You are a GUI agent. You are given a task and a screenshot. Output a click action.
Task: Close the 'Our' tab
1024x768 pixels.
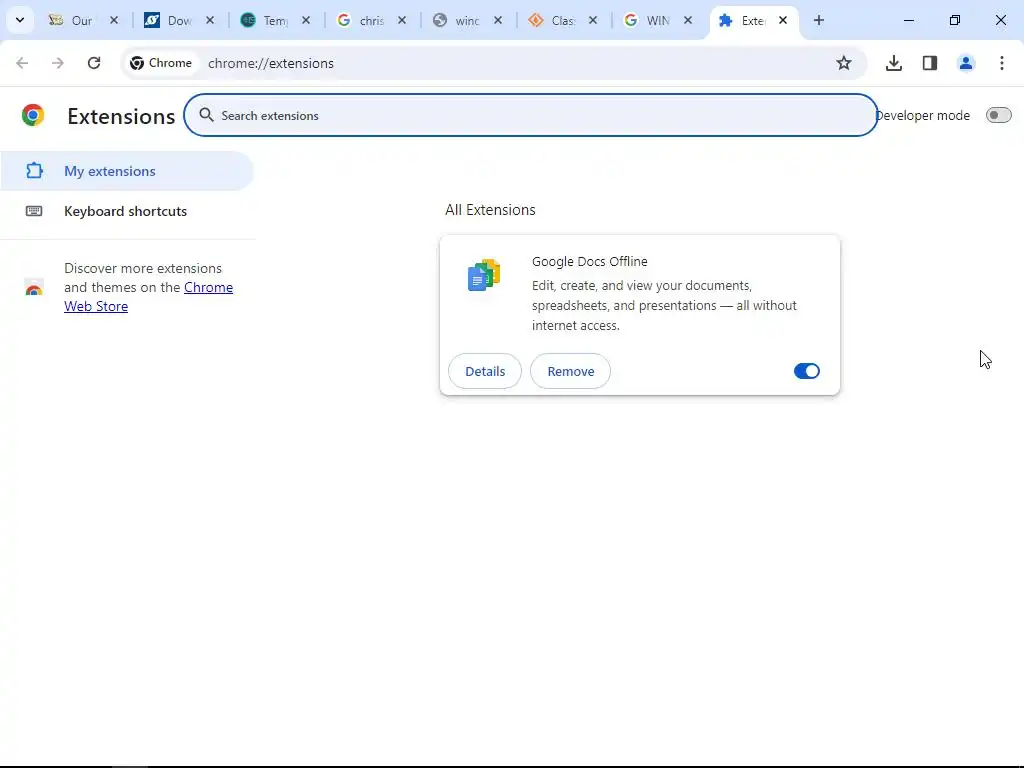[x=114, y=20]
